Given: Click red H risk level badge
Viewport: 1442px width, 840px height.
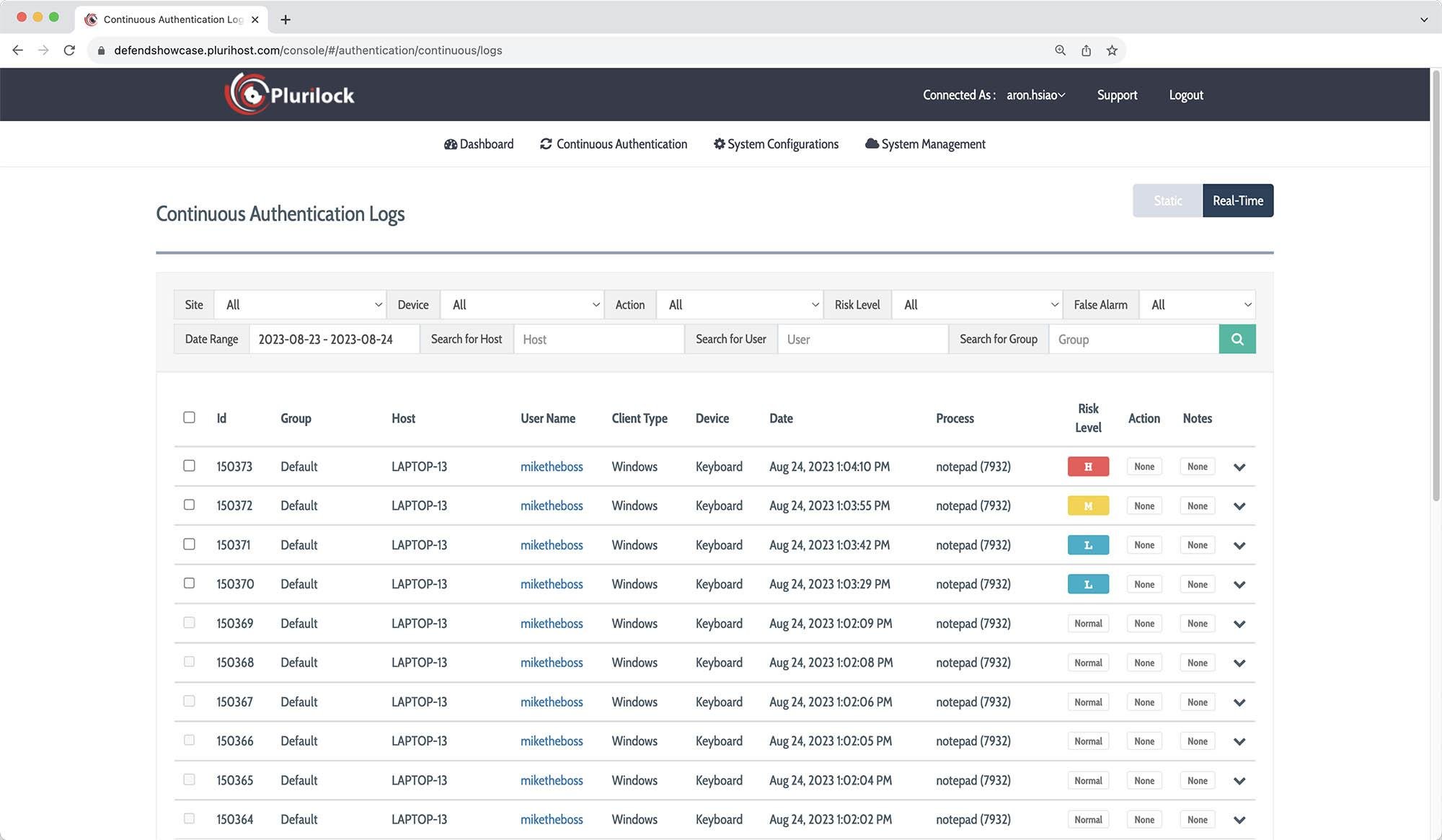Looking at the screenshot, I should click(x=1087, y=467).
